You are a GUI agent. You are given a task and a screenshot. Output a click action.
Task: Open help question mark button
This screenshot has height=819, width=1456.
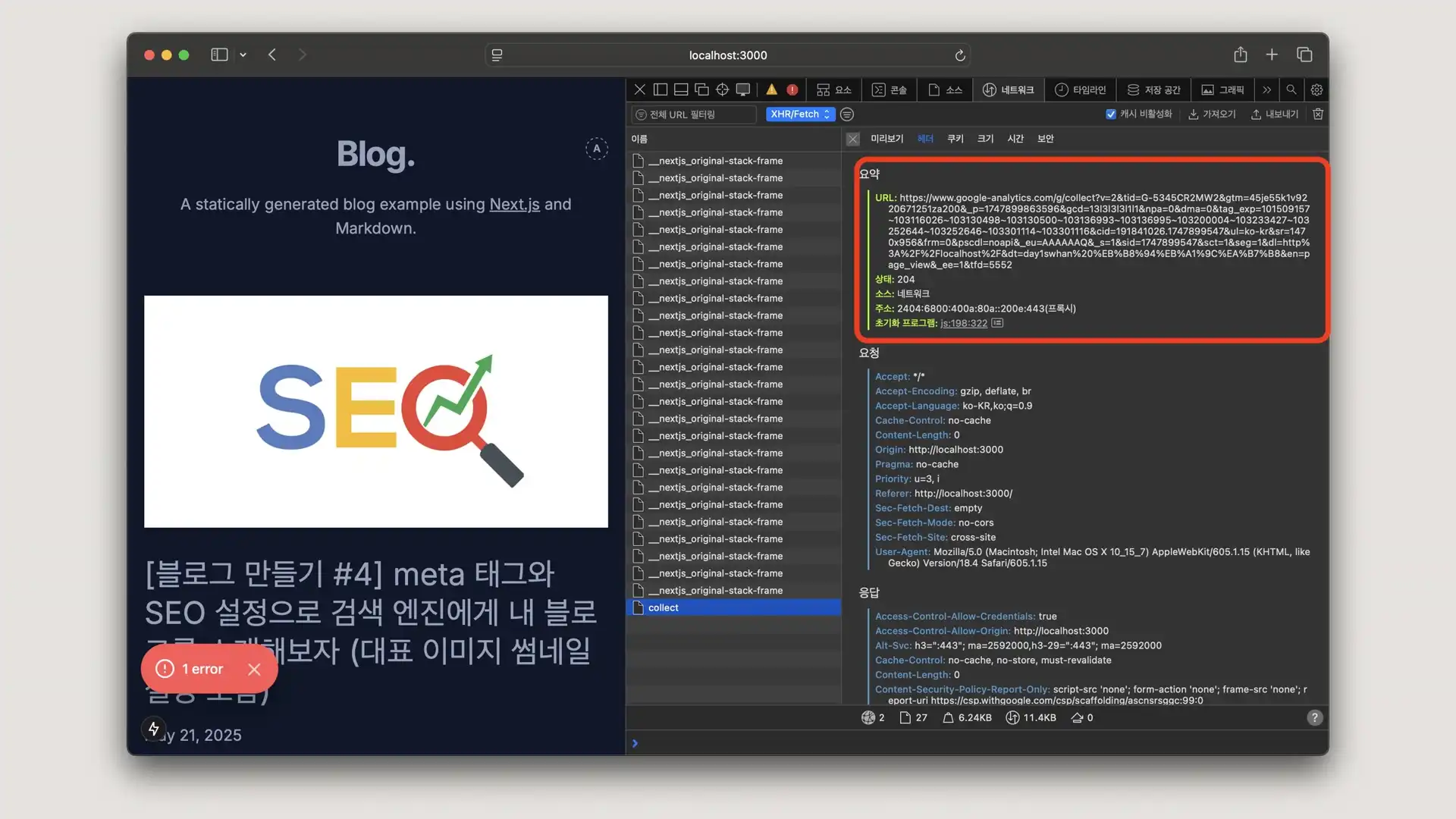[x=1315, y=717]
